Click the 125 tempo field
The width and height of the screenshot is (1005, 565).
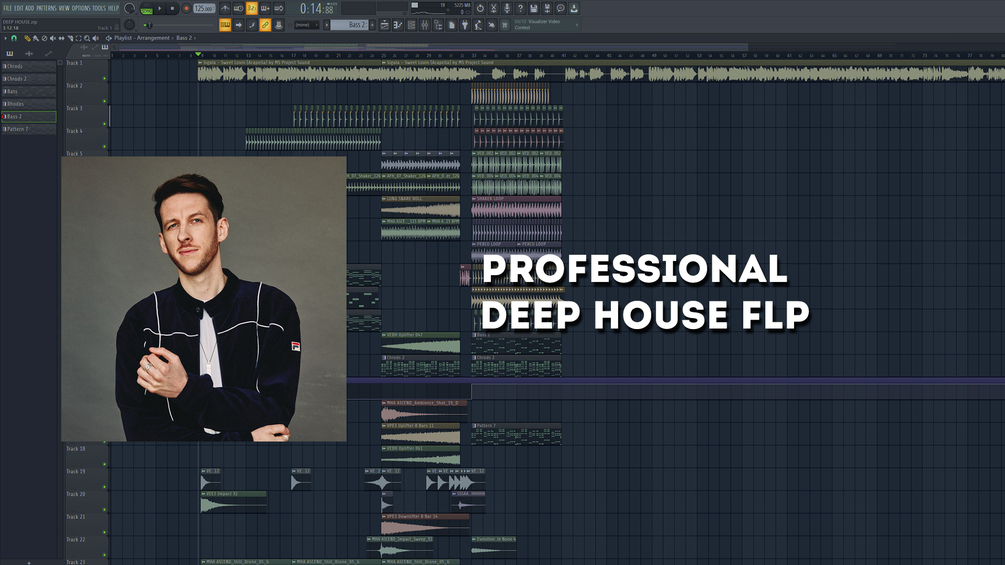pyautogui.click(x=204, y=8)
